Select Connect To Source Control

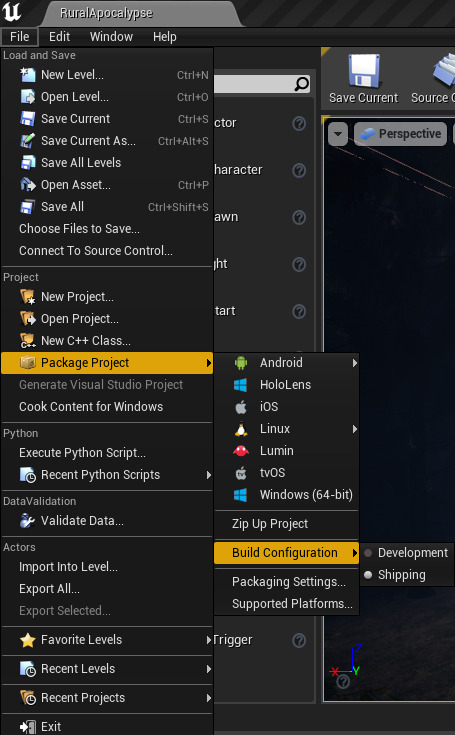tap(107, 251)
